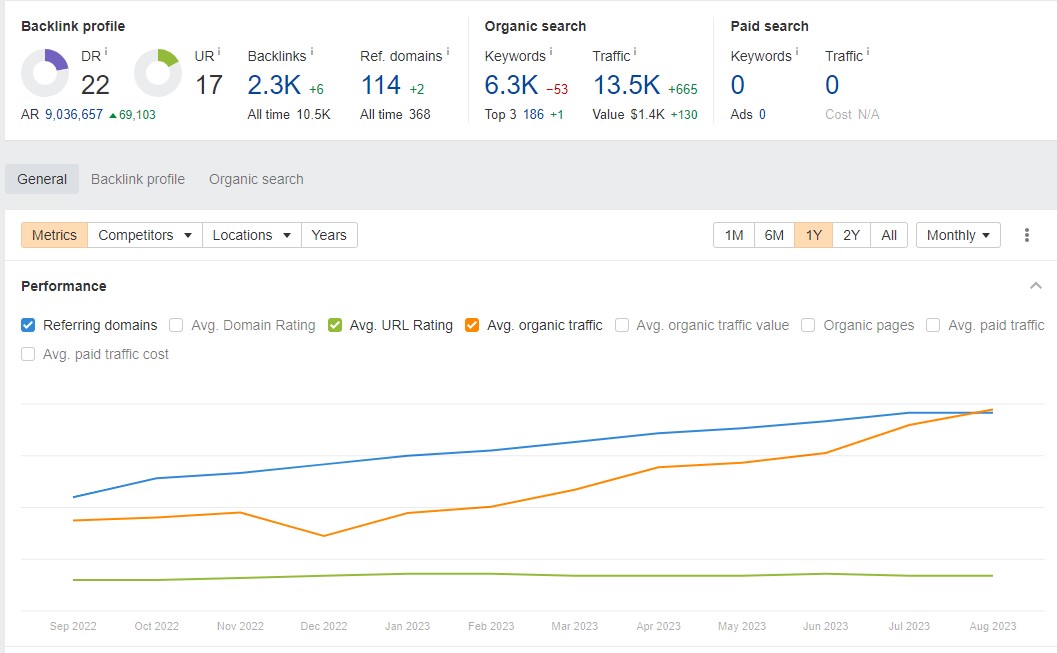The image size is (1057, 653).
Task: Click the UR info icon
Action: click(219, 51)
